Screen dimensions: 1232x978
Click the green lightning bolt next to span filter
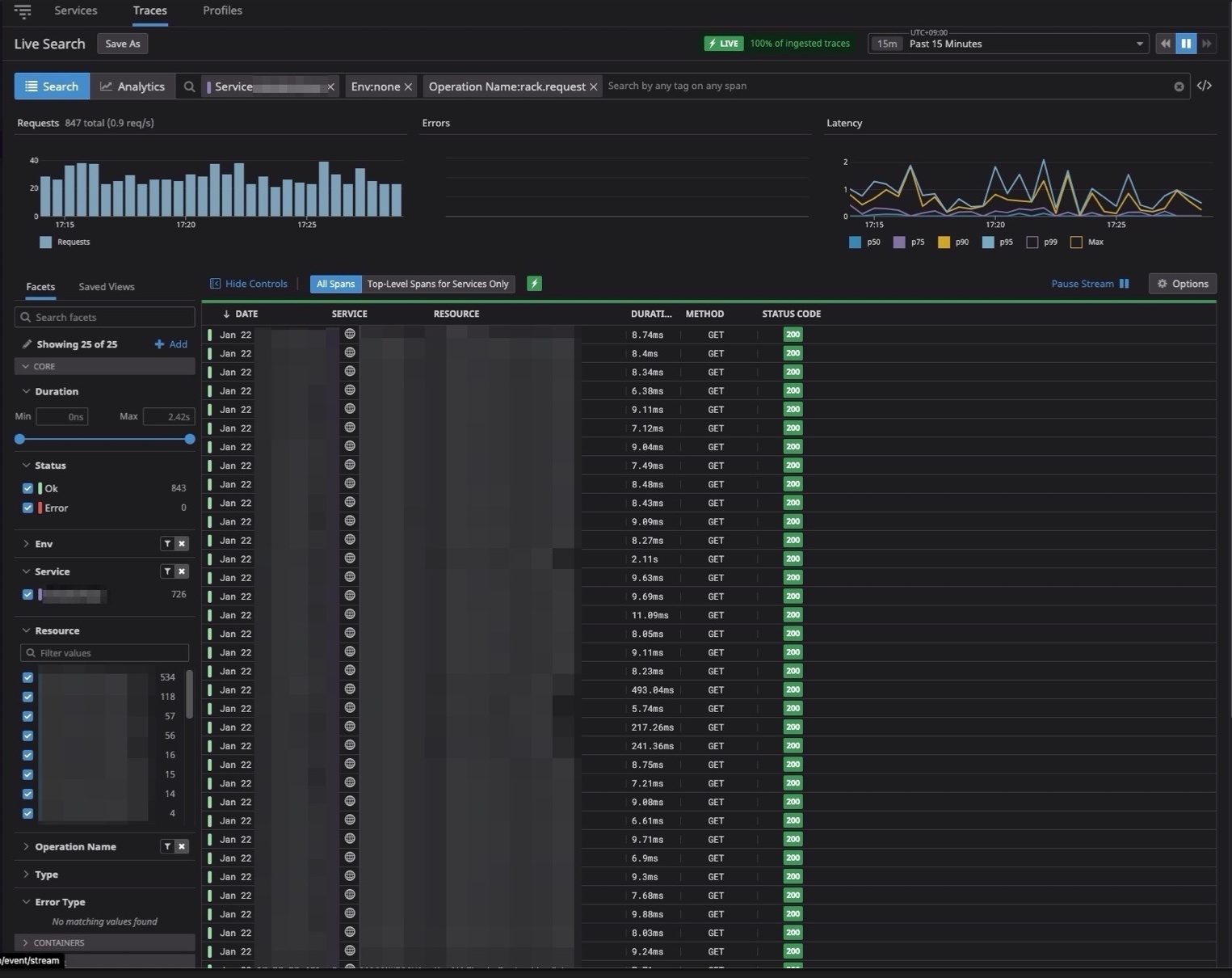(534, 284)
